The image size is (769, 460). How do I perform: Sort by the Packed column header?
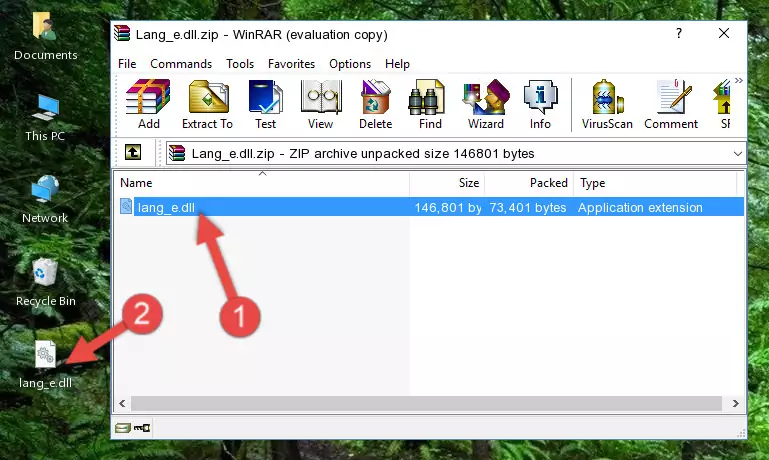[529, 183]
